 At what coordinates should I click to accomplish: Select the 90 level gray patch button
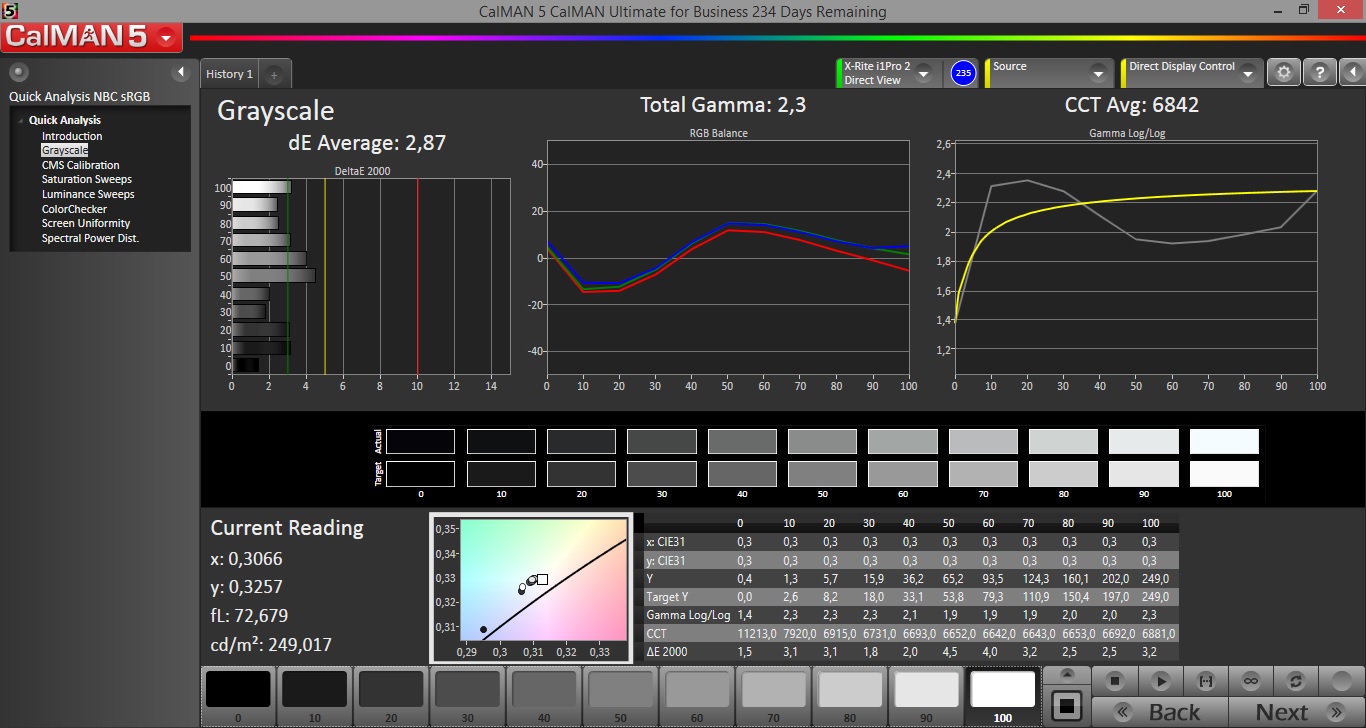[x=926, y=696]
